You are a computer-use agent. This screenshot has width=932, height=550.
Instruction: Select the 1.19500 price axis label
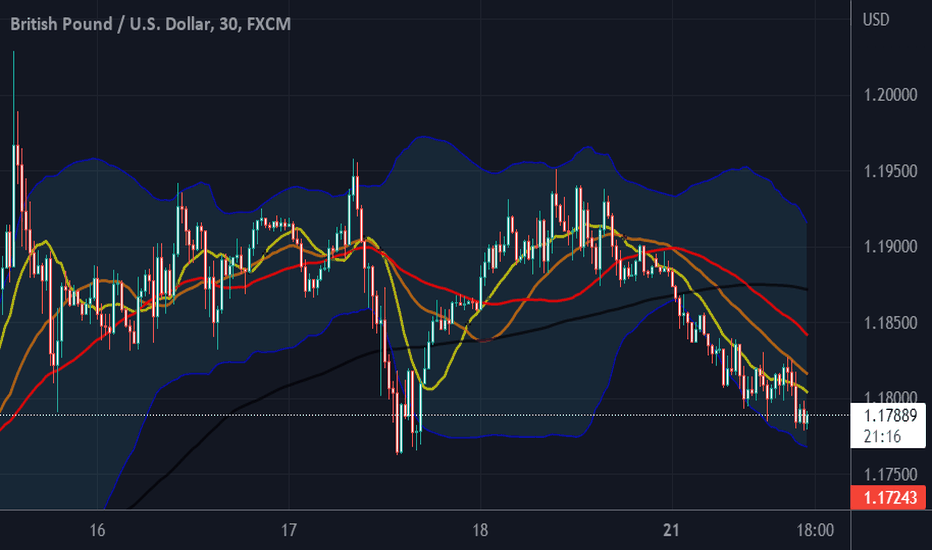pos(890,171)
